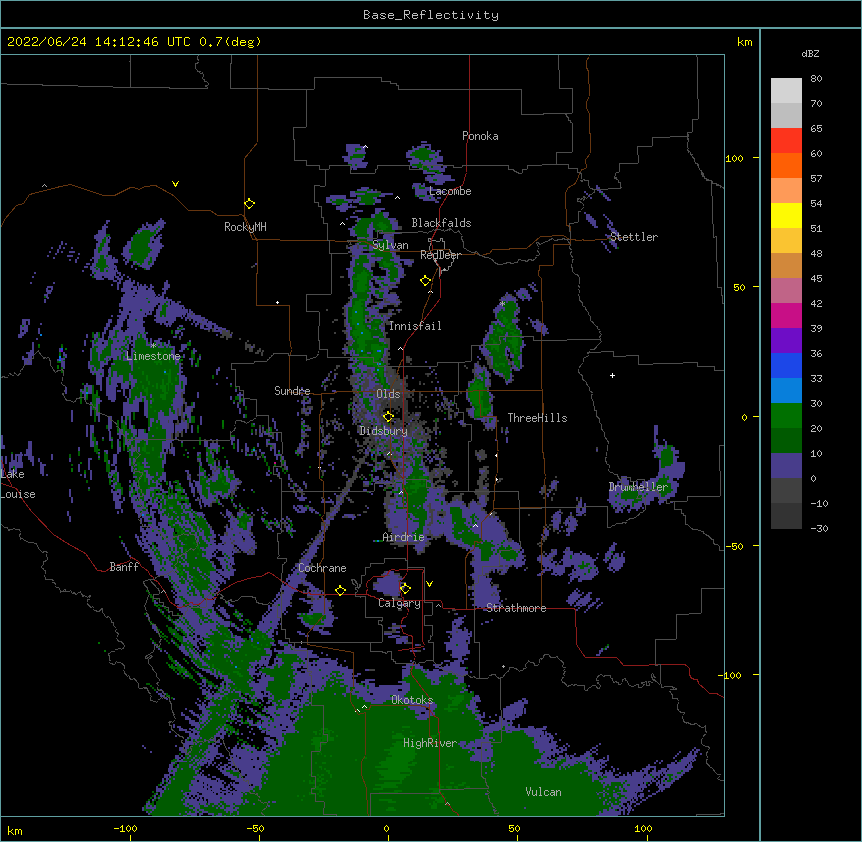Pick the light gray 70-80 dBZ swatch
Screen dimensions: 862x842
point(786,91)
